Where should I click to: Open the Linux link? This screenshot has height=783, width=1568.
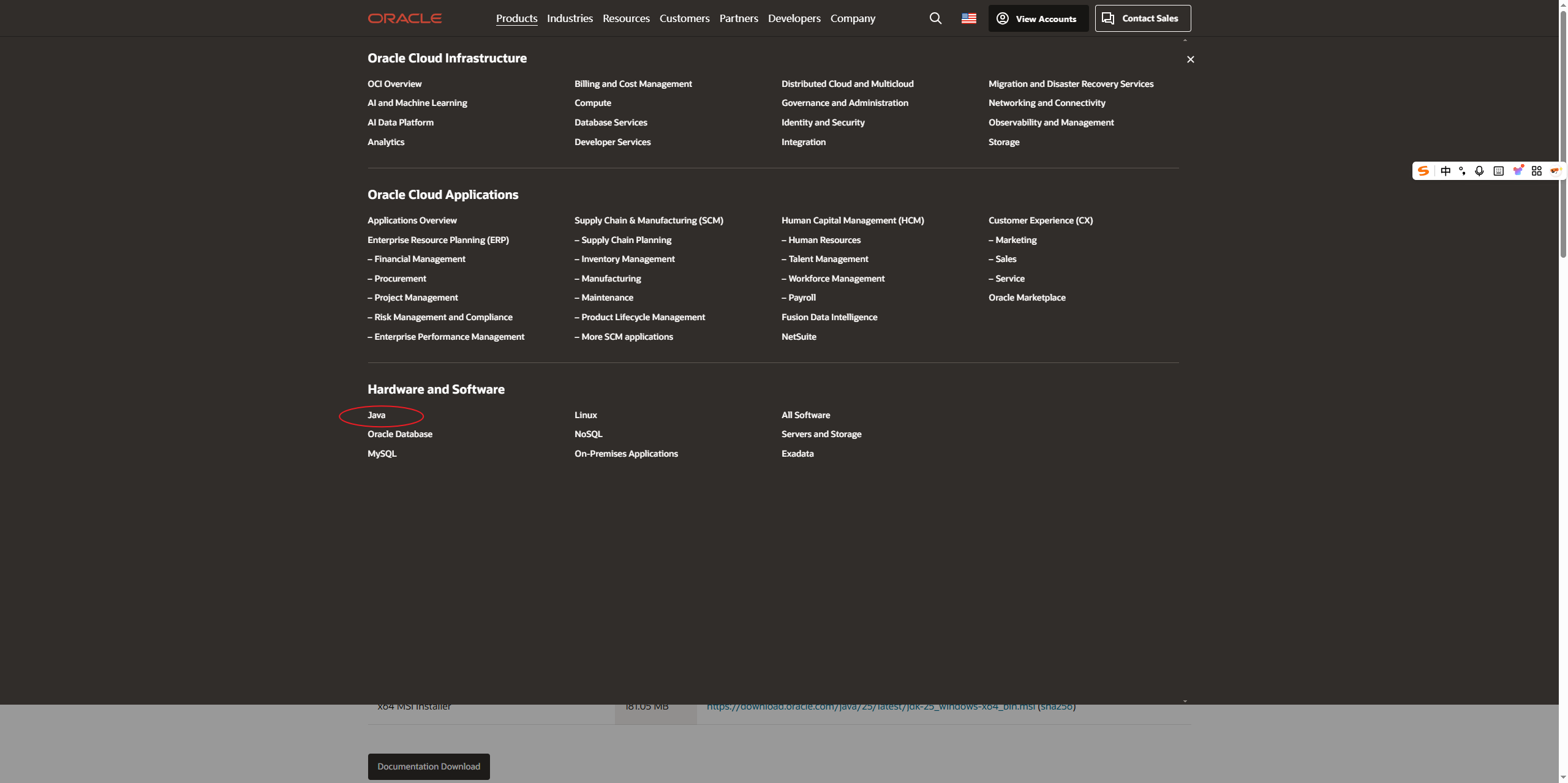(586, 415)
